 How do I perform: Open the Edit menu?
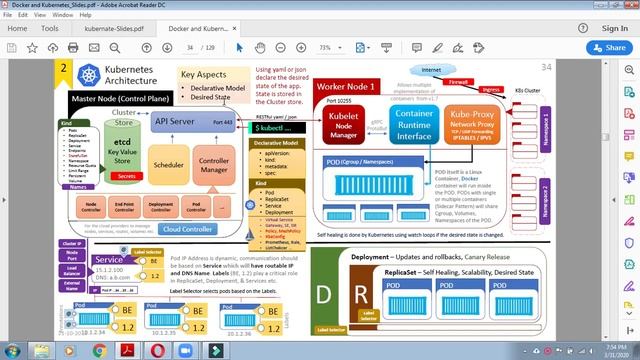(23, 15)
